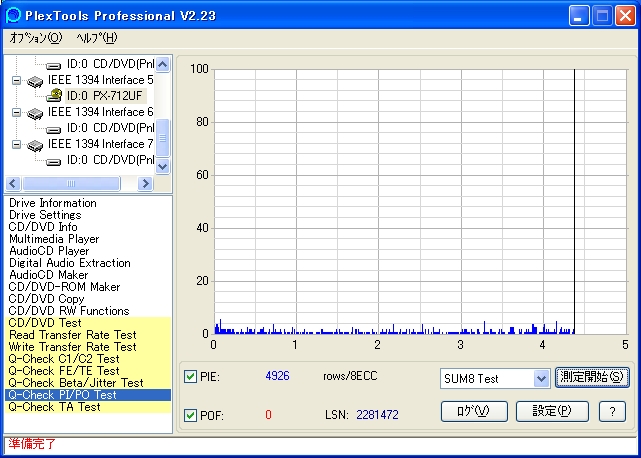Viewport: 641px width, 458px height.
Task: Click the POF value 0
Action: pos(268,415)
